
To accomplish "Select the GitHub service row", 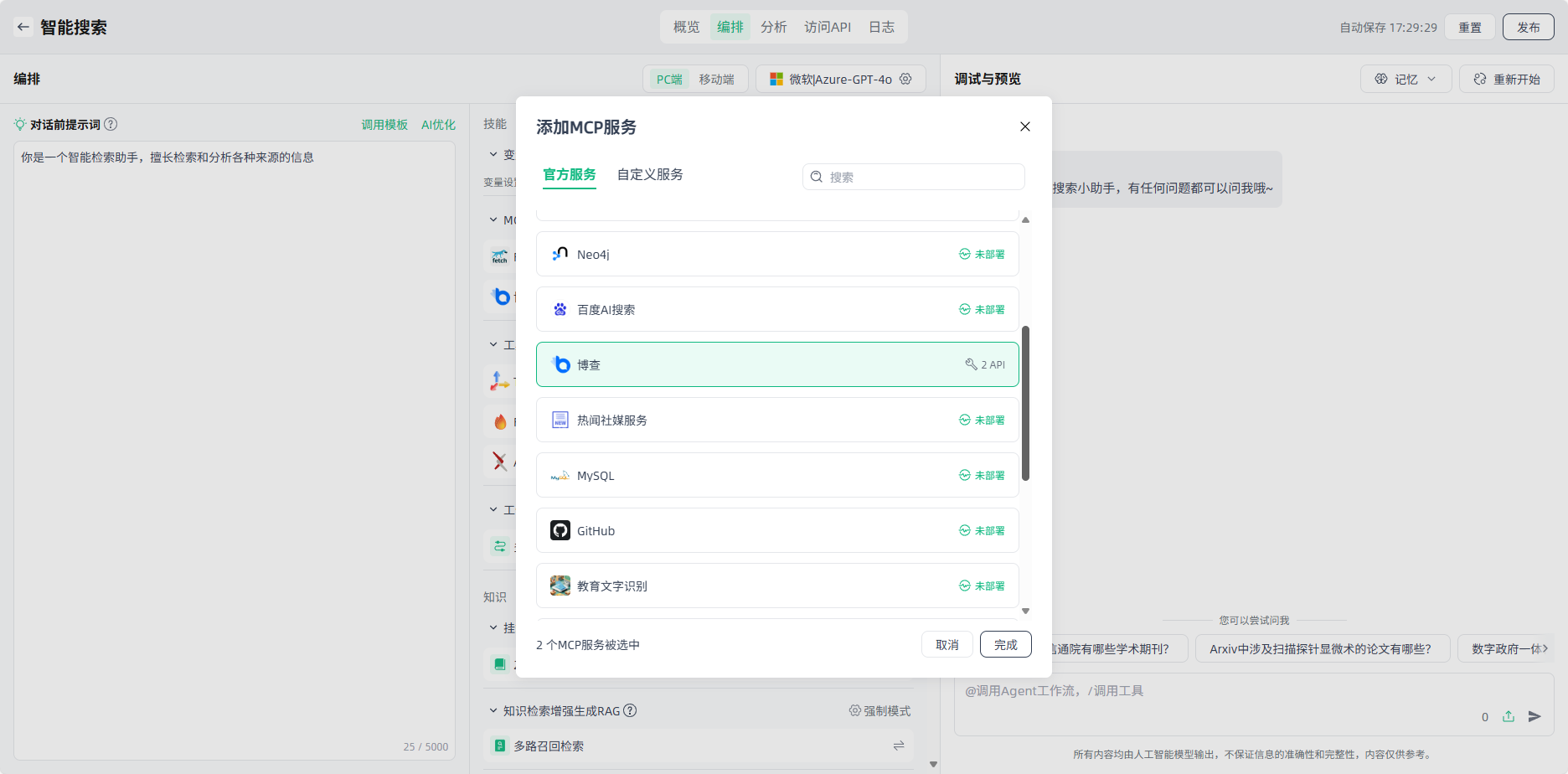I will 777,530.
